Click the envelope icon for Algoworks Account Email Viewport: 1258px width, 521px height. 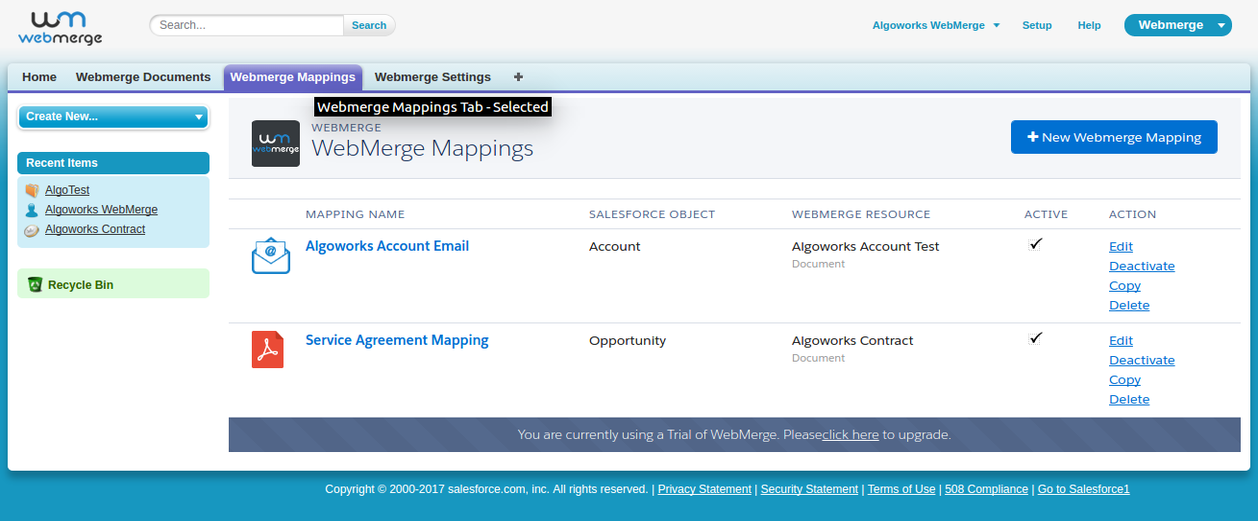click(270, 256)
